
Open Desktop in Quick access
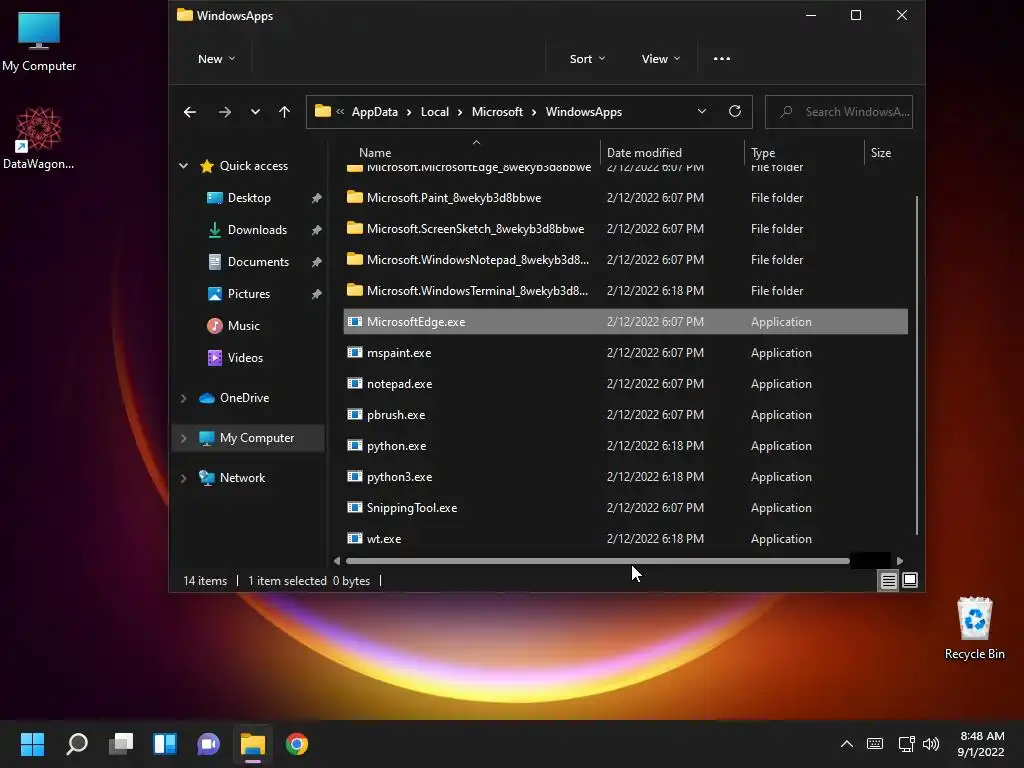[249, 198]
